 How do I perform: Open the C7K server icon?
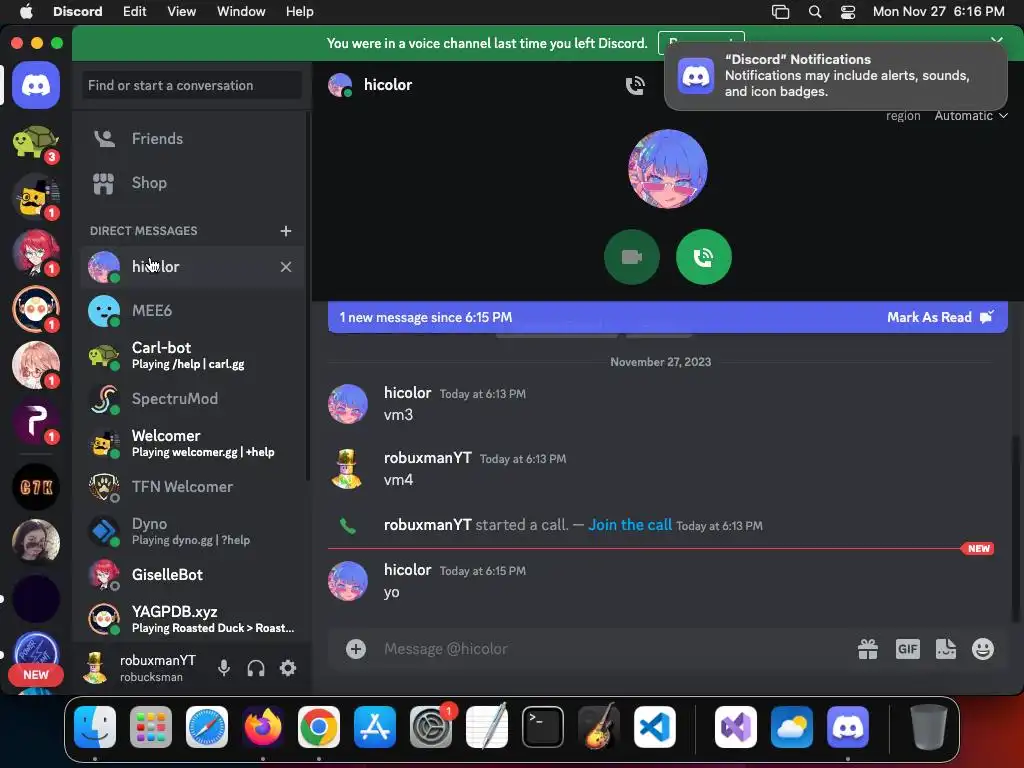[36, 487]
